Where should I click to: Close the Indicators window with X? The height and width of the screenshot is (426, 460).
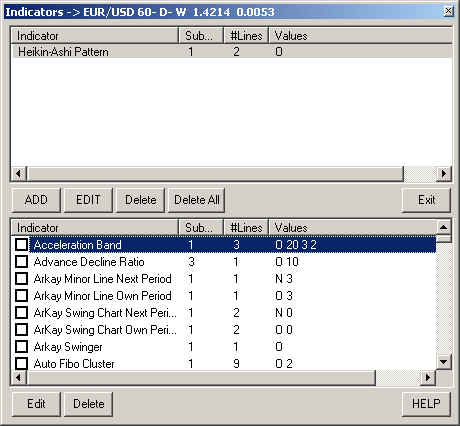pyautogui.click(x=449, y=11)
